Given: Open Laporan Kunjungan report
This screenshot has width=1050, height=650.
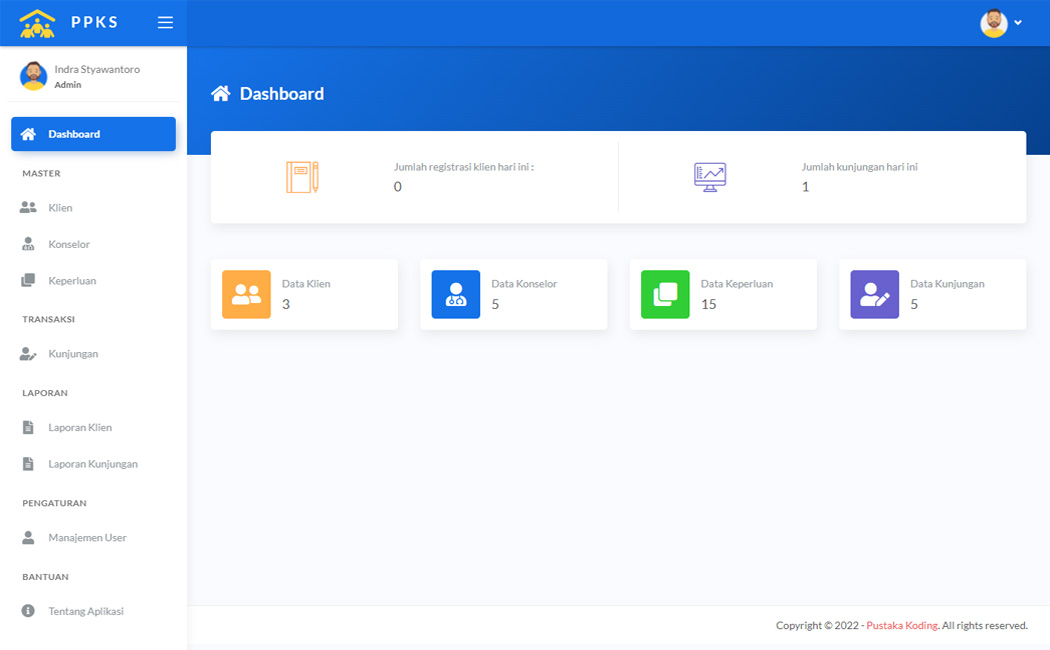Looking at the screenshot, I should (x=92, y=464).
